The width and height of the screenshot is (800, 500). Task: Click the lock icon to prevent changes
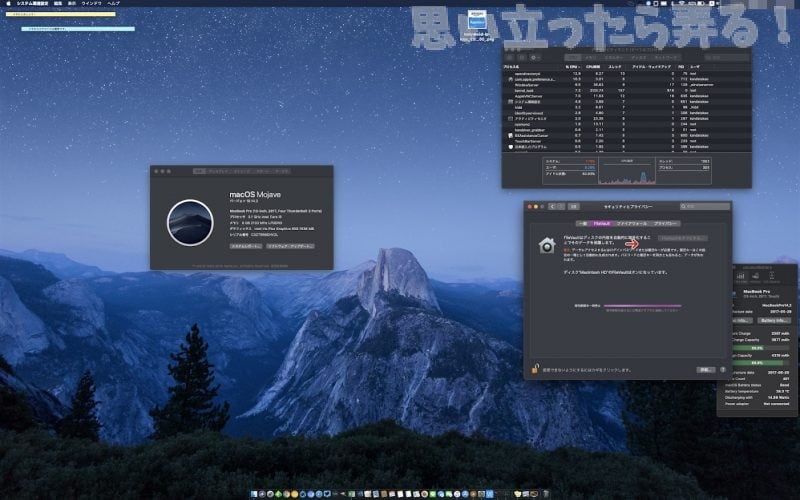535,368
